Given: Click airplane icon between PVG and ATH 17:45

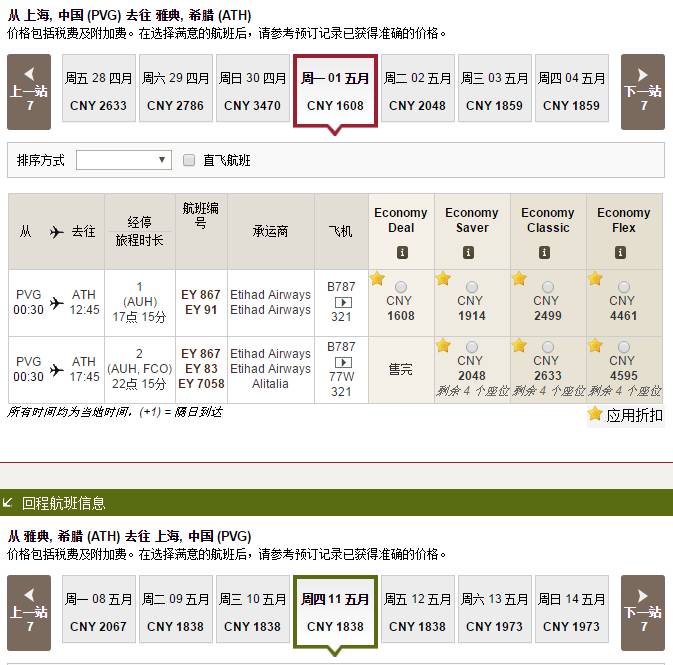Looking at the screenshot, I should click(x=56, y=370).
